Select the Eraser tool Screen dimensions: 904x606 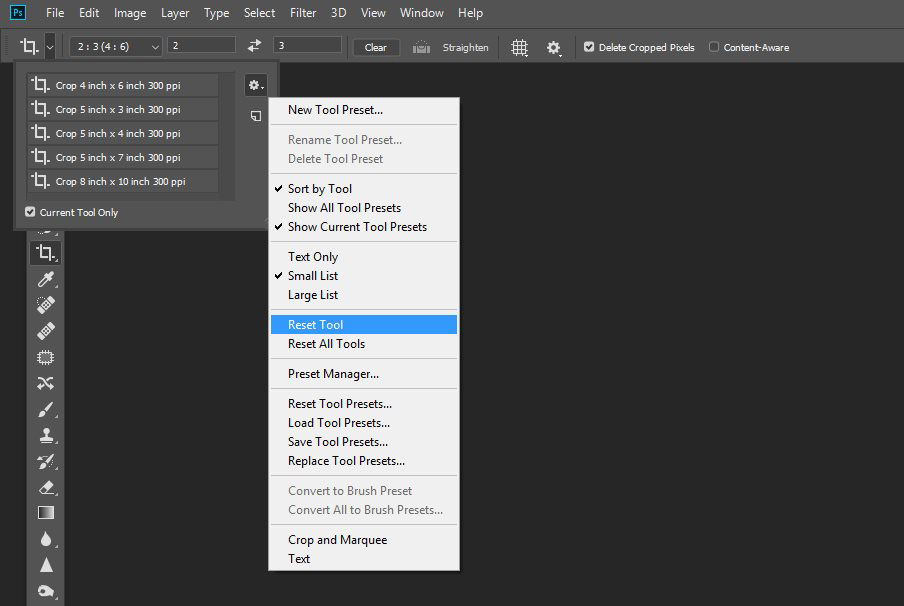coord(45,487)
